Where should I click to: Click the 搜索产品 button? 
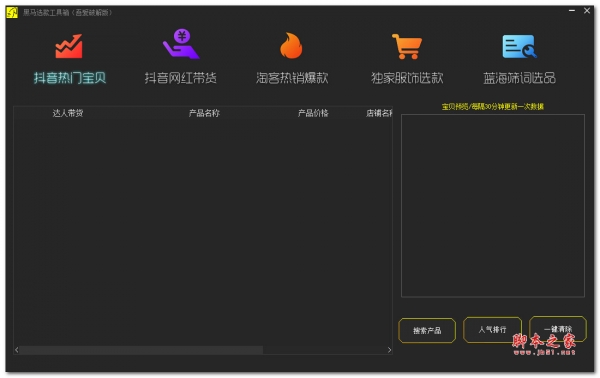point(427,330)
